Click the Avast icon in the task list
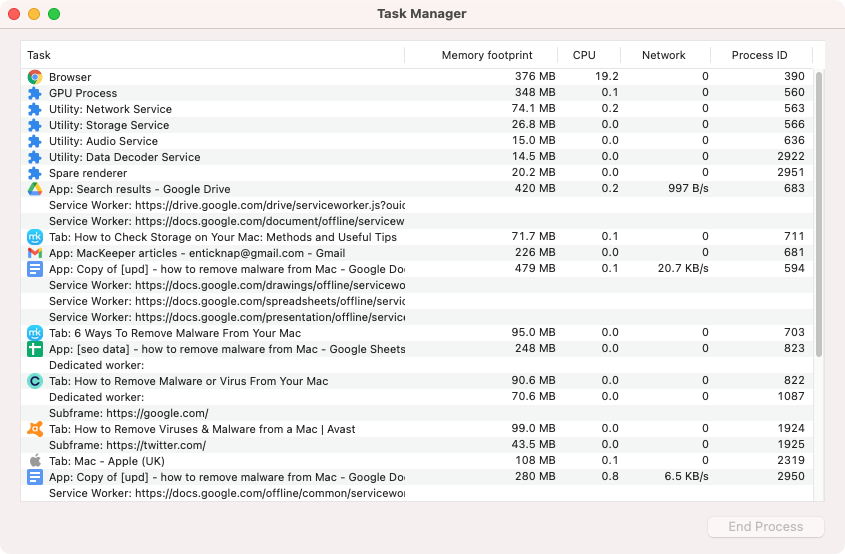The image size is (845, 554). (34, 429)
